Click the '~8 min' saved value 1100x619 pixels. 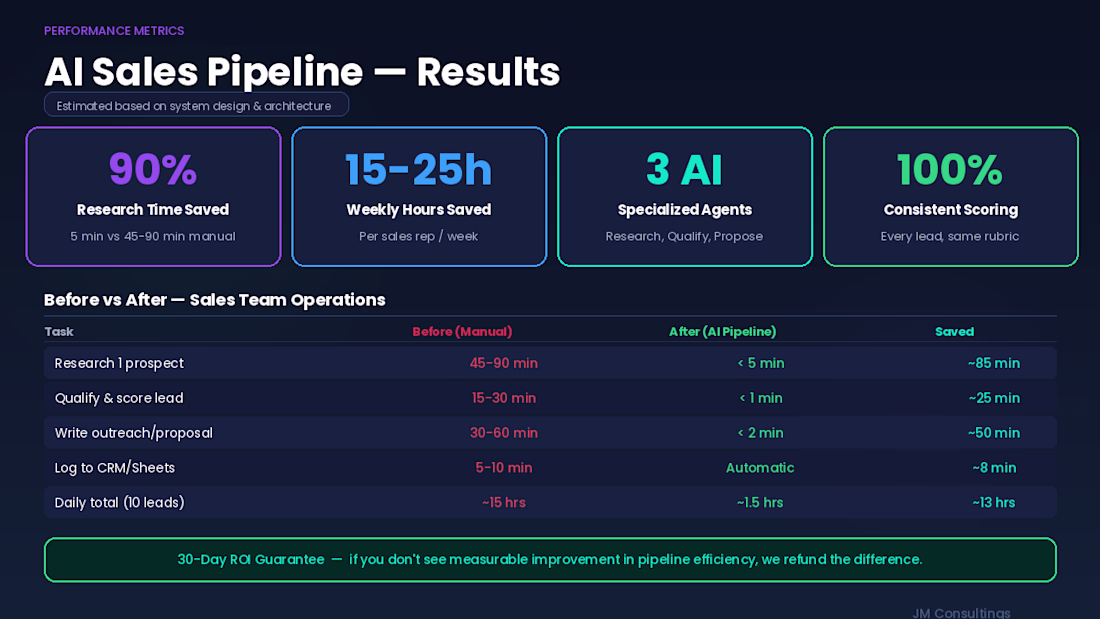993,467
